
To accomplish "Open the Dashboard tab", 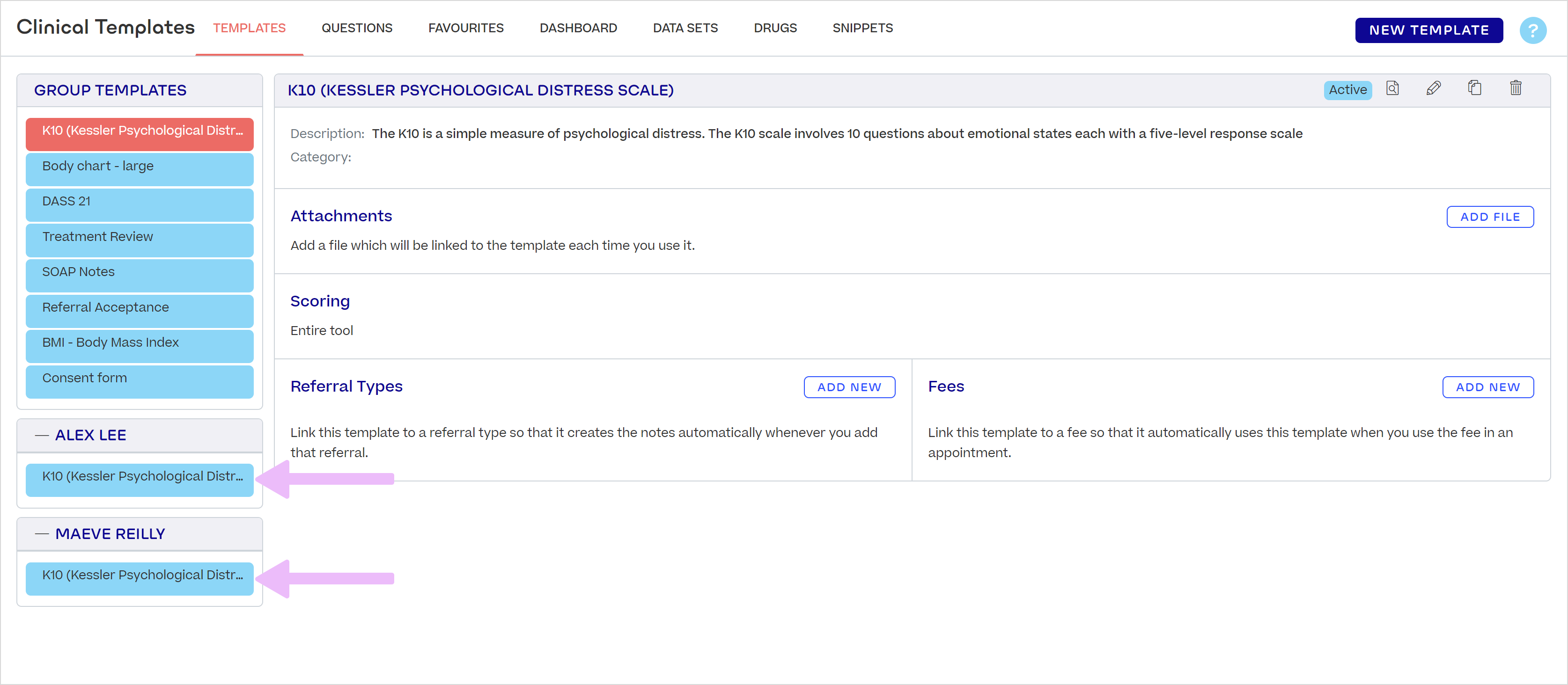I will tap(578, 28).
